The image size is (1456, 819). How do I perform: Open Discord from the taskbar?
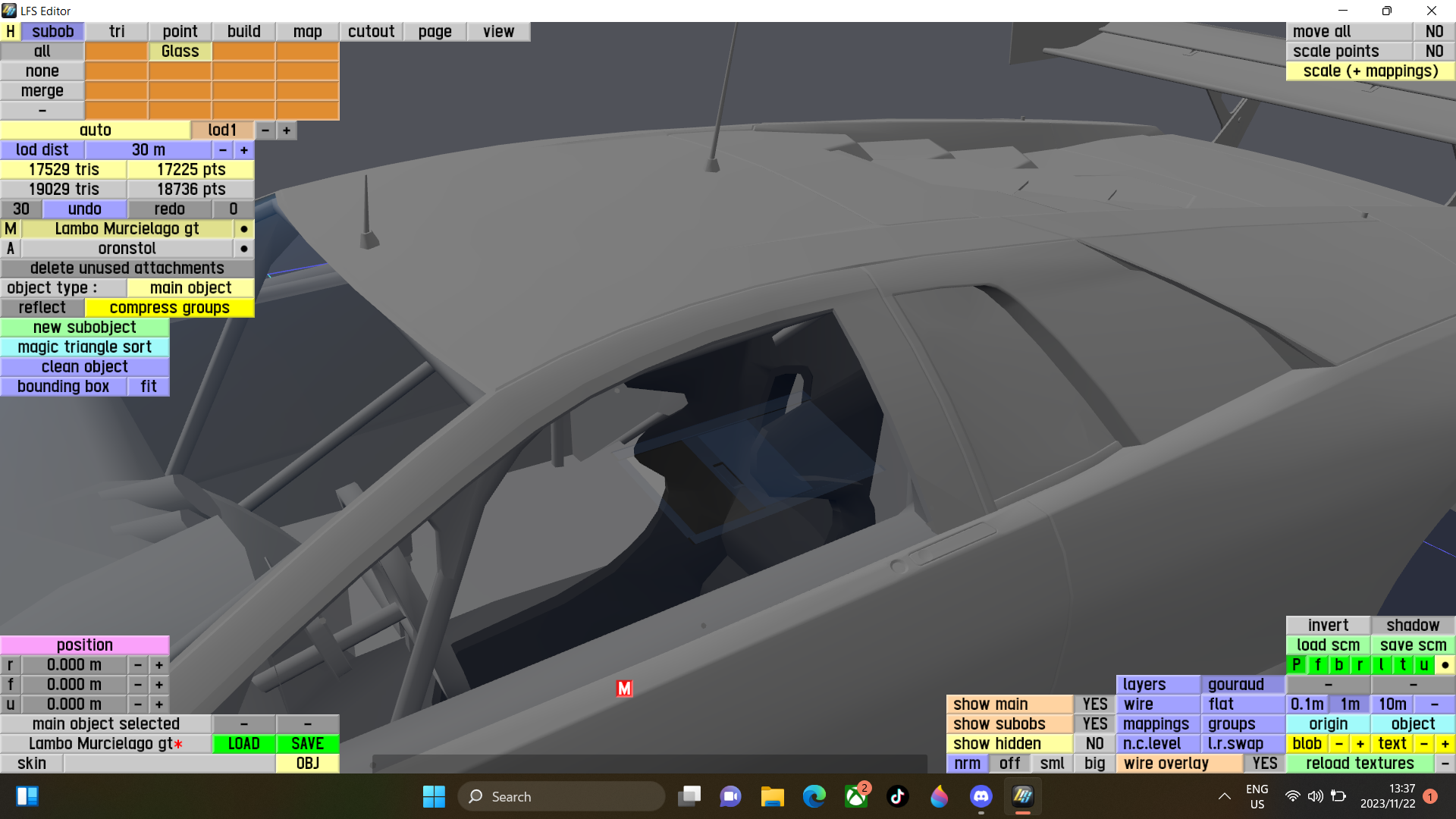(x=981, y=796)
